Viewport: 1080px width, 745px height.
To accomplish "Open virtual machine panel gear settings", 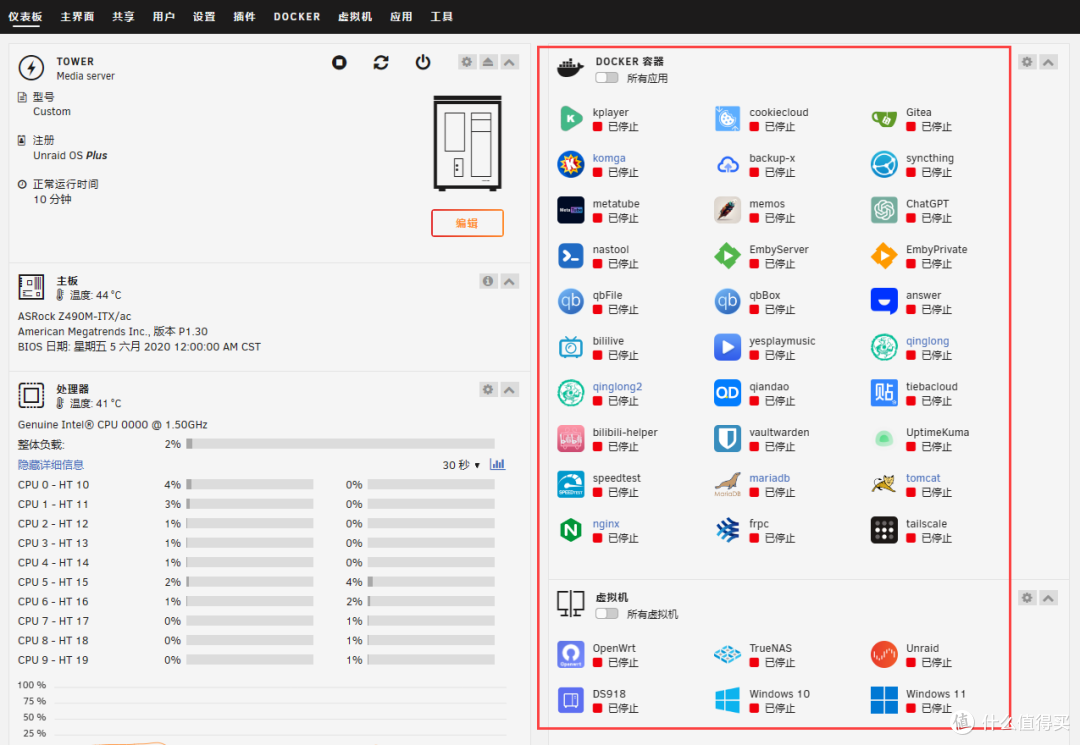I will click(x=1027, y=598).
